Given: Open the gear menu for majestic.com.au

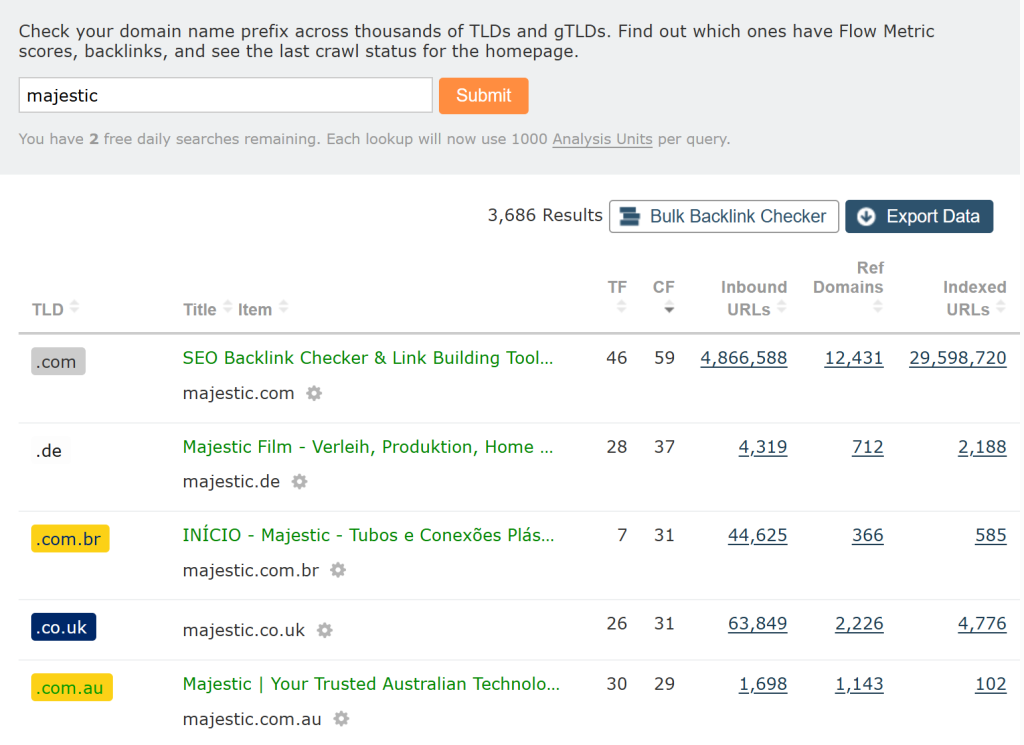Looking at the screenshot, I should point(340,719).
